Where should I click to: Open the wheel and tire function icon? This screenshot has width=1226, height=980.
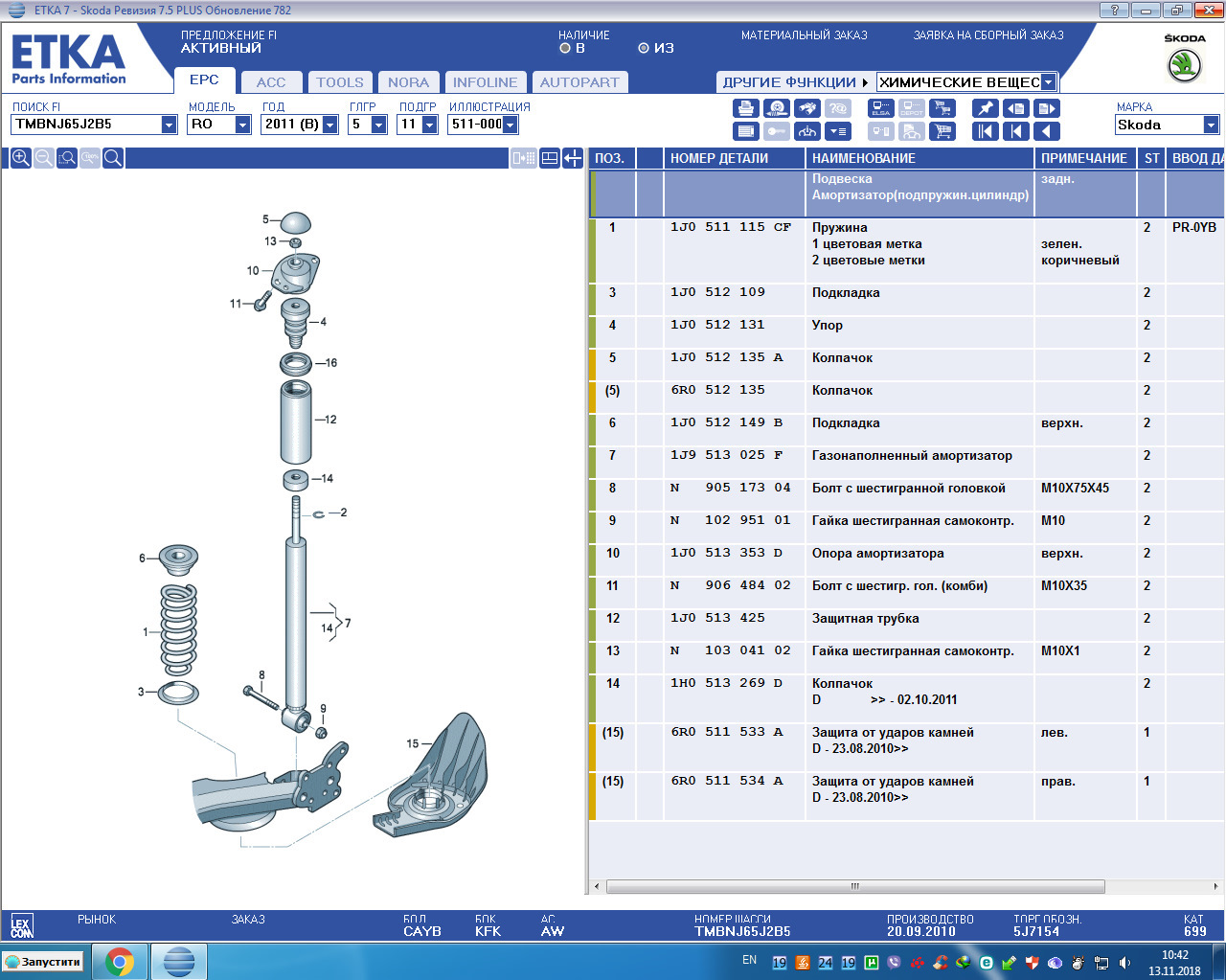(x=777, y=108)
